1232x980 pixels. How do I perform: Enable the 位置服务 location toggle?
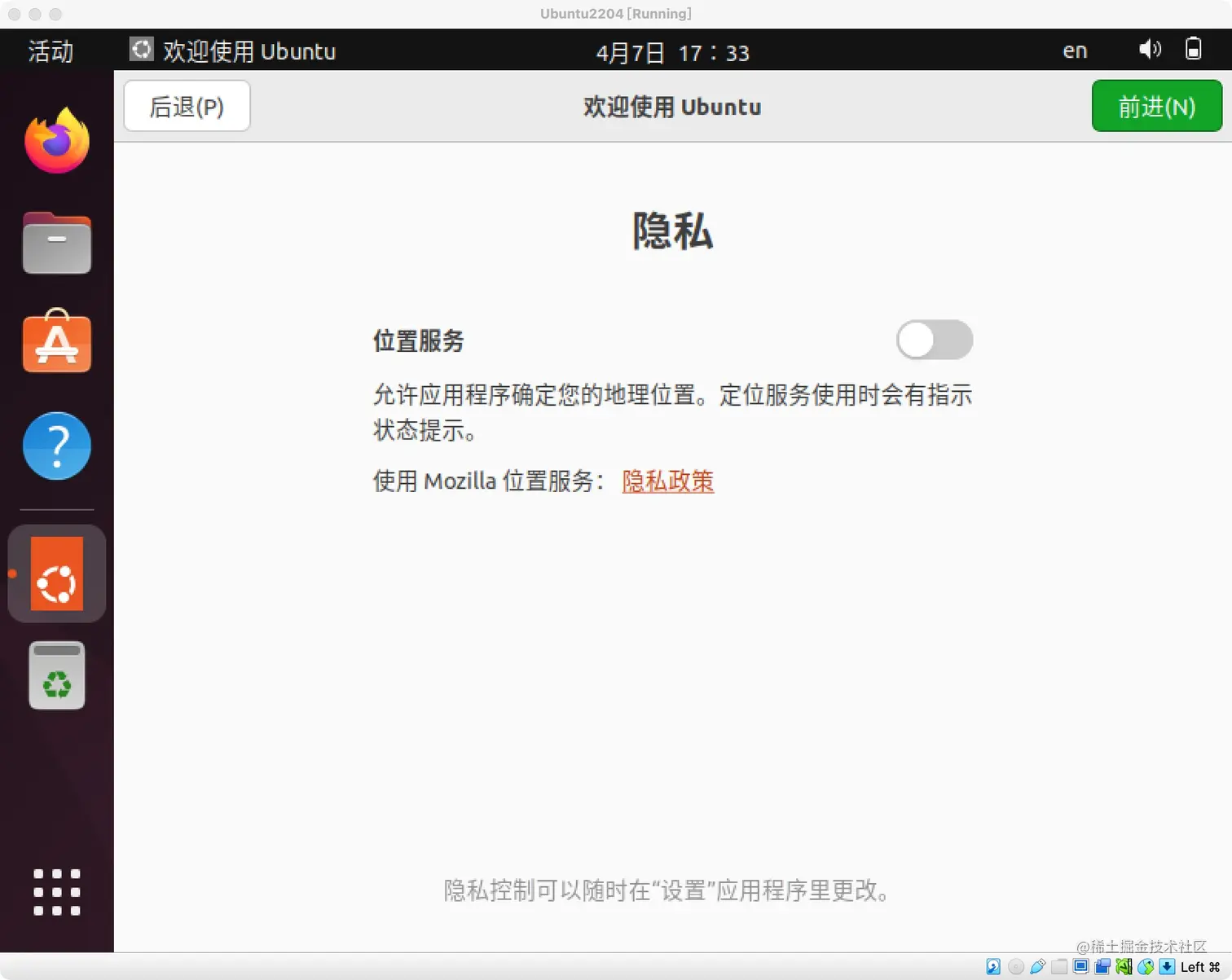click(935, 340)
